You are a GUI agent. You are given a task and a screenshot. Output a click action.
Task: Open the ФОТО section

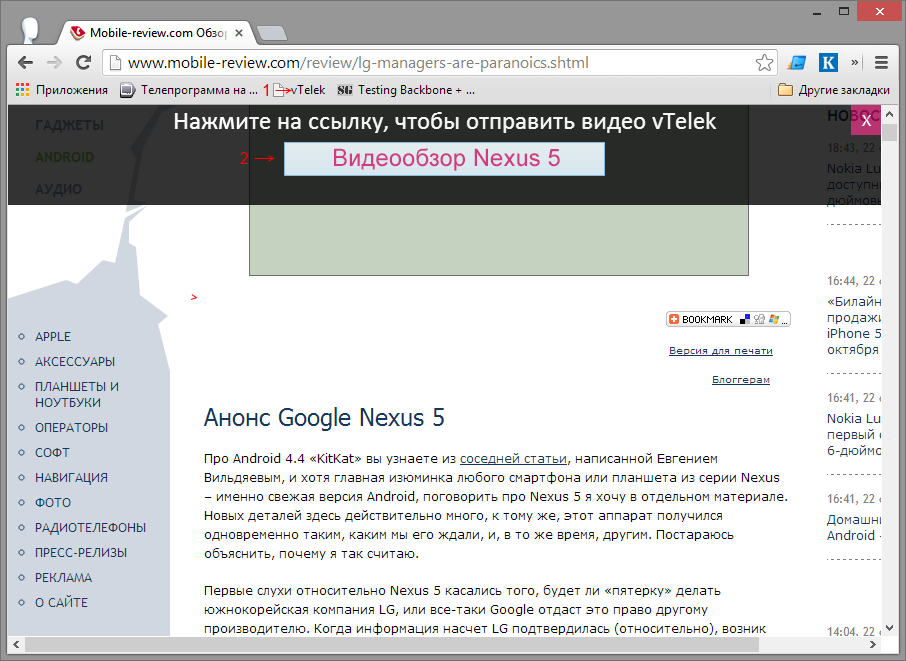(53, 502)
